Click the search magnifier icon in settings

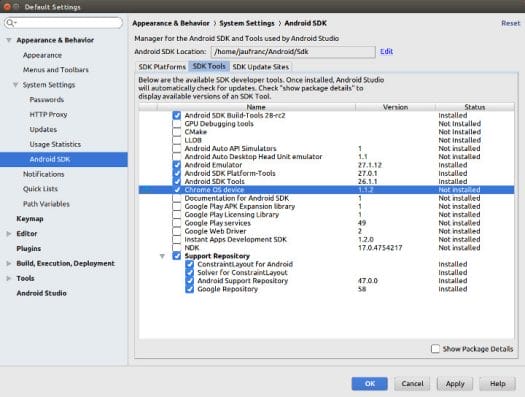click(x=10, y=23)
